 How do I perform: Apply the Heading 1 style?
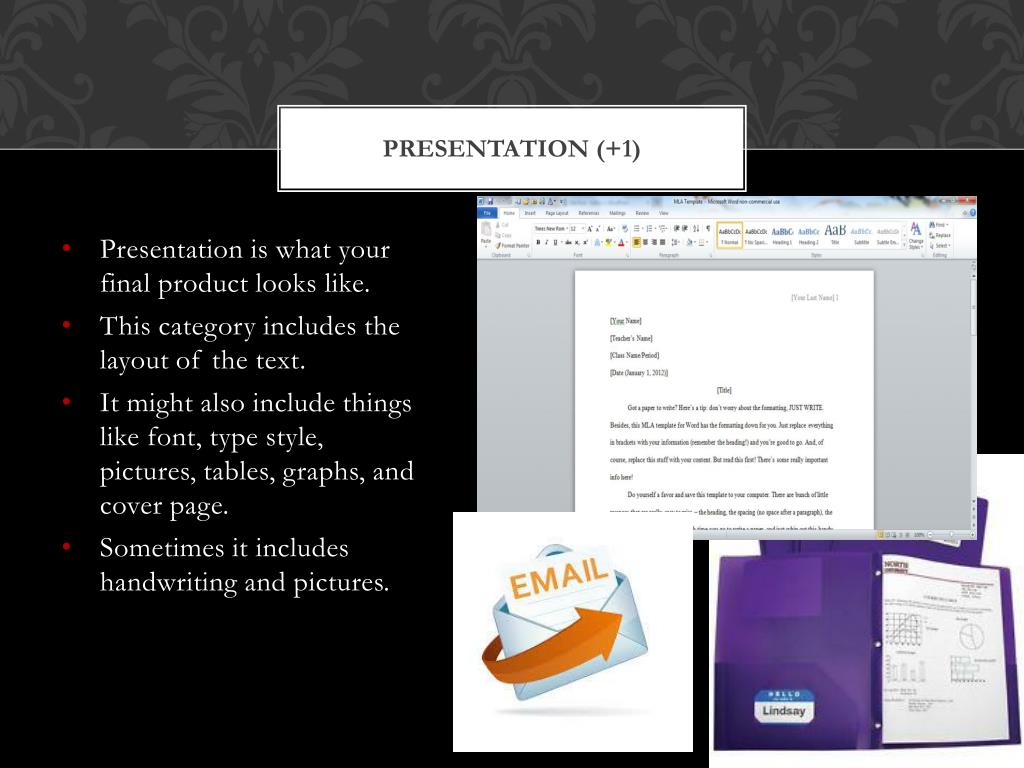coord(782,235)
